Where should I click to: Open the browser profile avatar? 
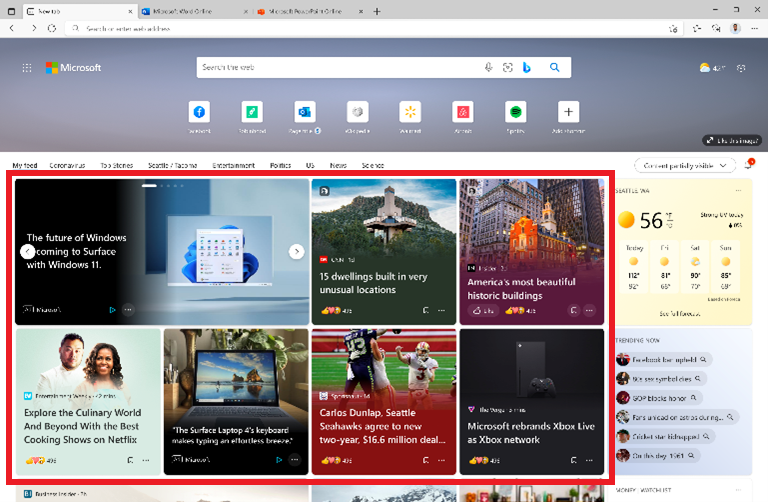tap(735, 28)
